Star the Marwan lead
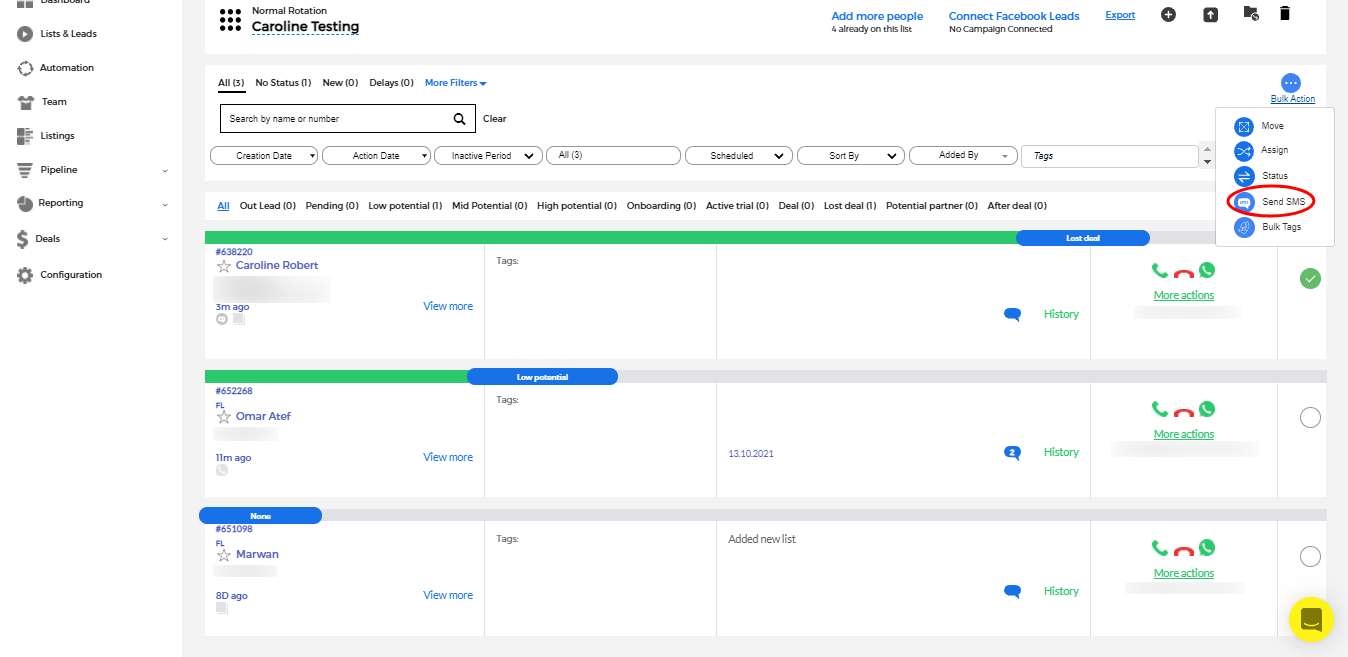1348x657 pixels. [x=224, y=555]
